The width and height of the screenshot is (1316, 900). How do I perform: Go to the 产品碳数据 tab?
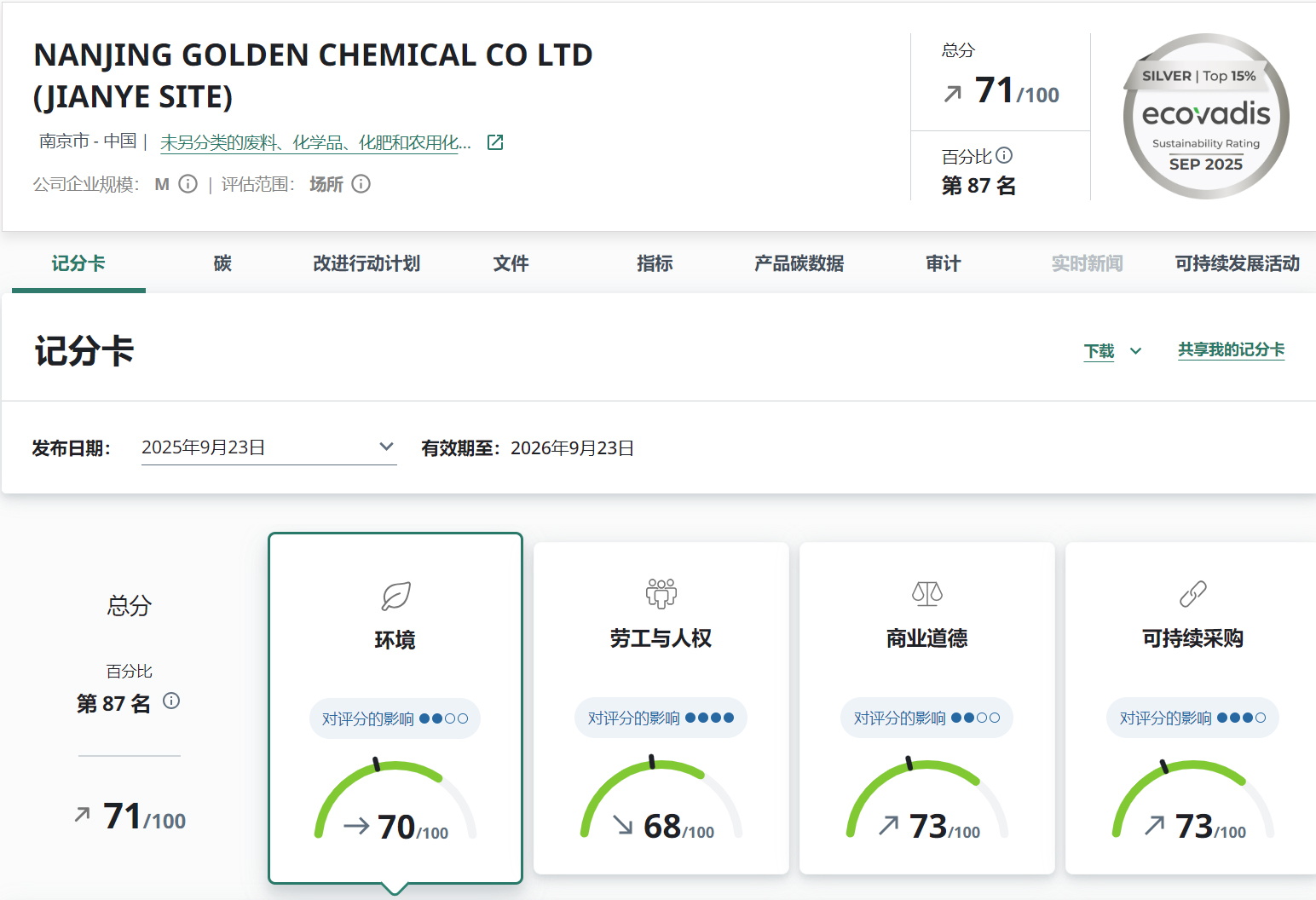click(x=799, y=263)
